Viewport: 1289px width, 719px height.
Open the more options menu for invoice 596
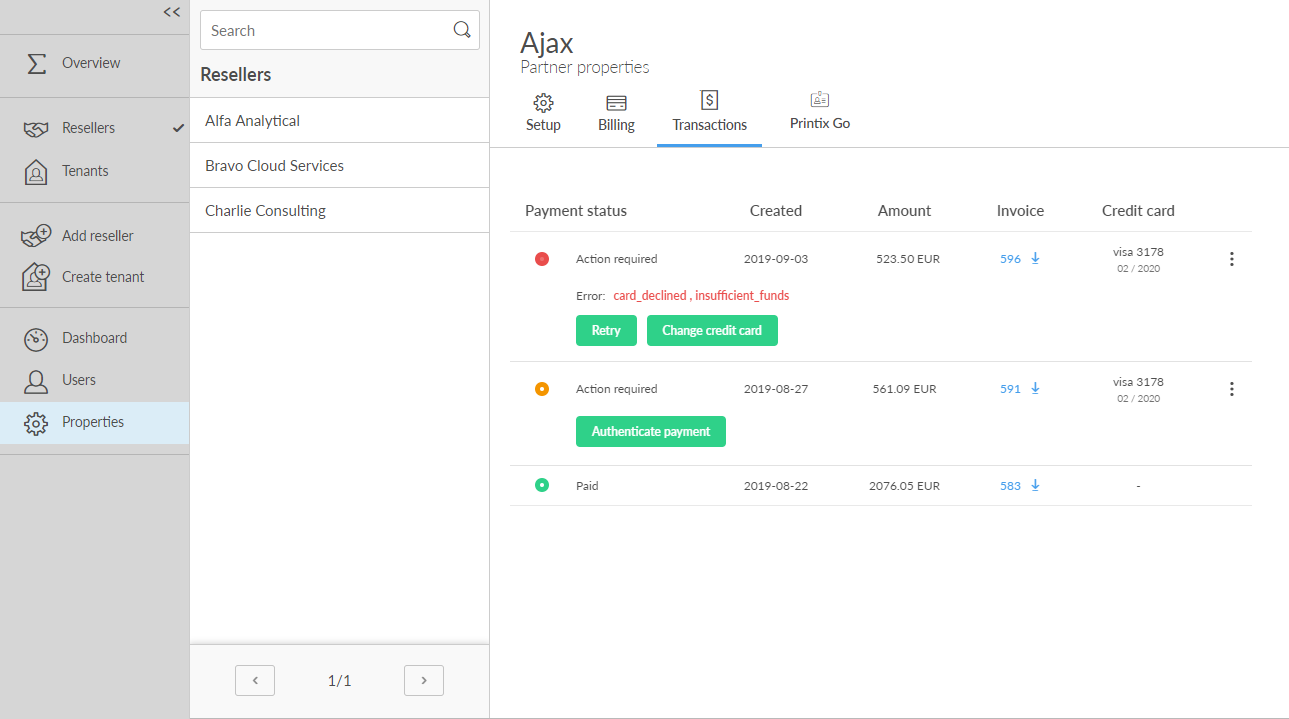point(1231,259)
